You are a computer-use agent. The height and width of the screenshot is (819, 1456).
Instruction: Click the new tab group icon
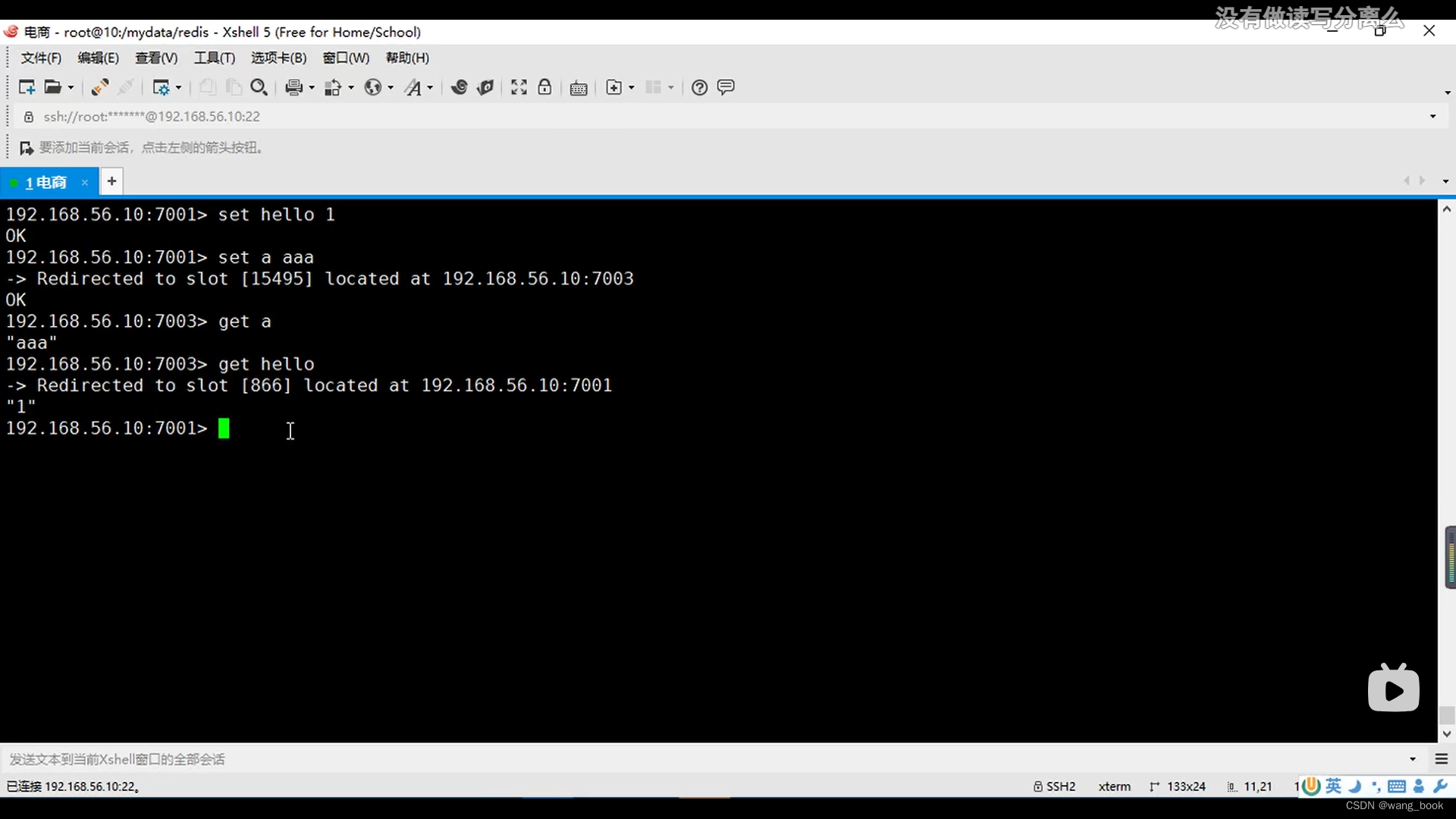click(x=614, y=87)
